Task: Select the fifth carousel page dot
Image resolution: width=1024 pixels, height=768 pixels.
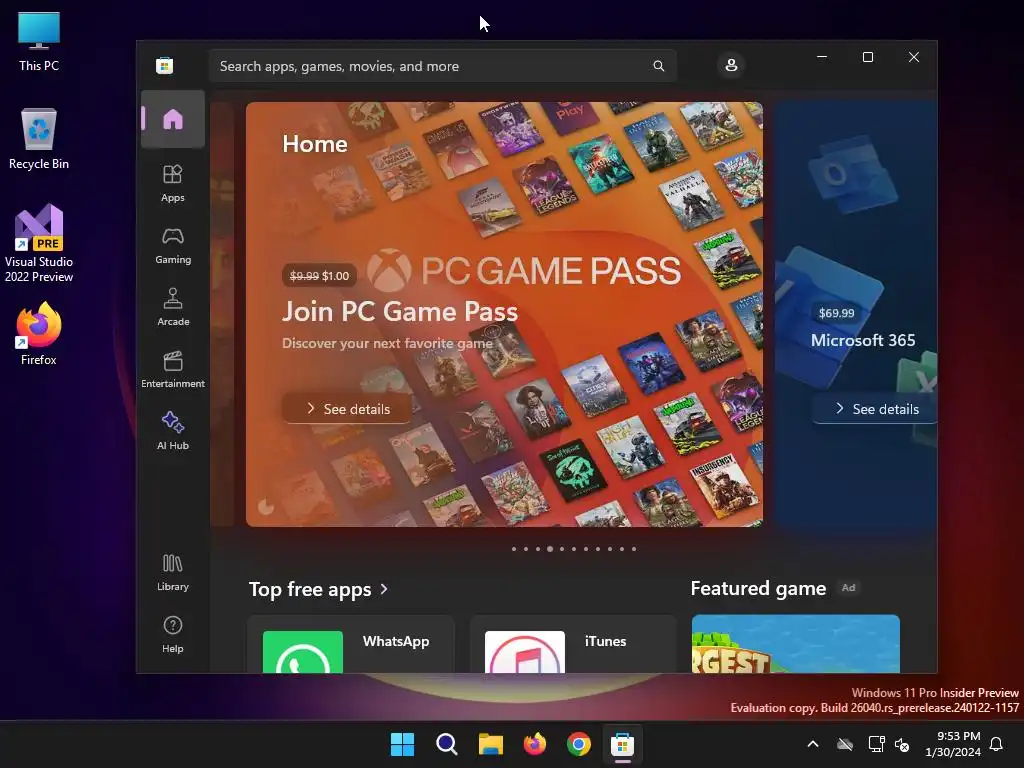Action: coord(562,549)
